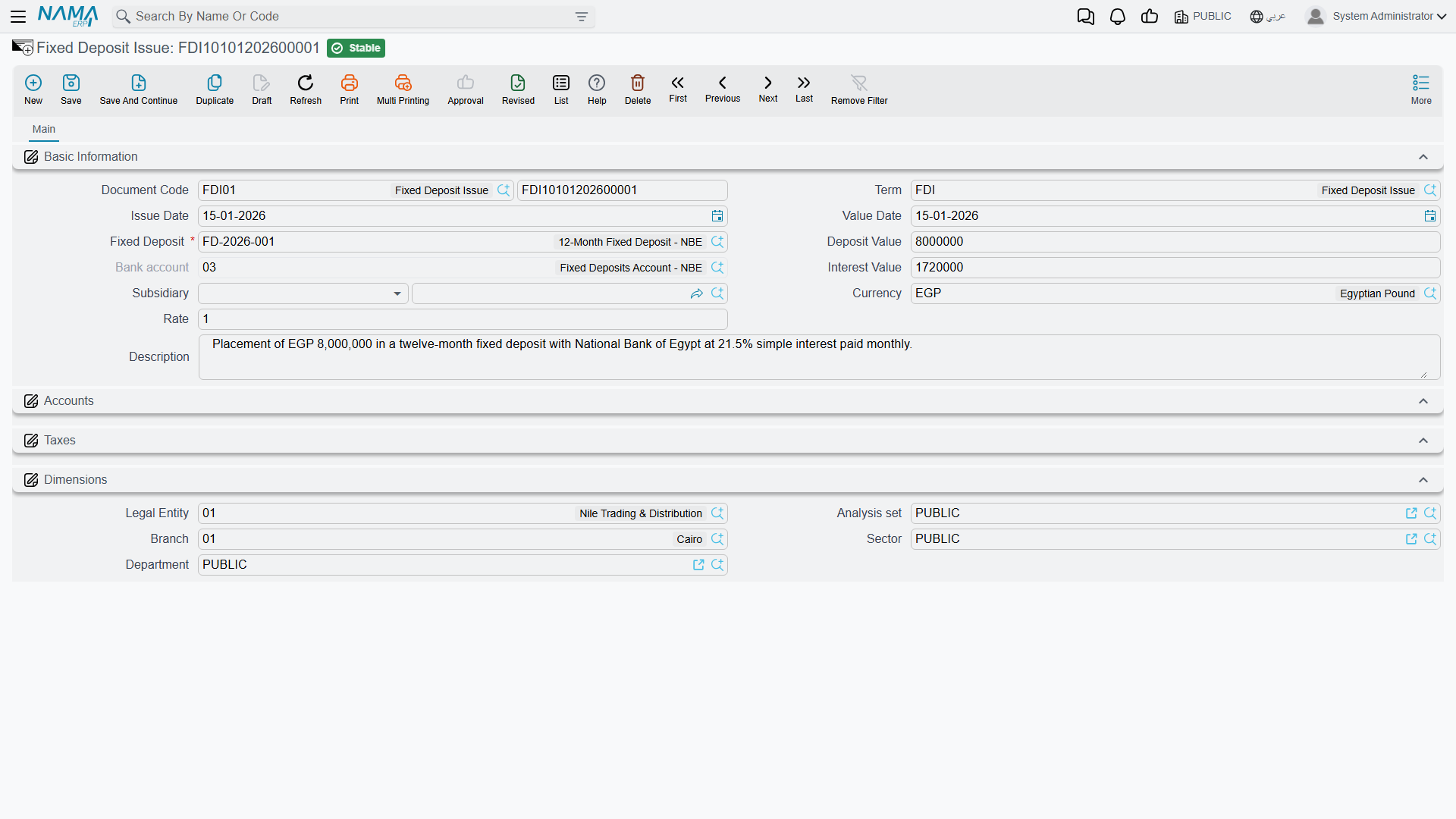1456x819 pixels.
Task: Switch language to Arabic
Action: 1268,17
